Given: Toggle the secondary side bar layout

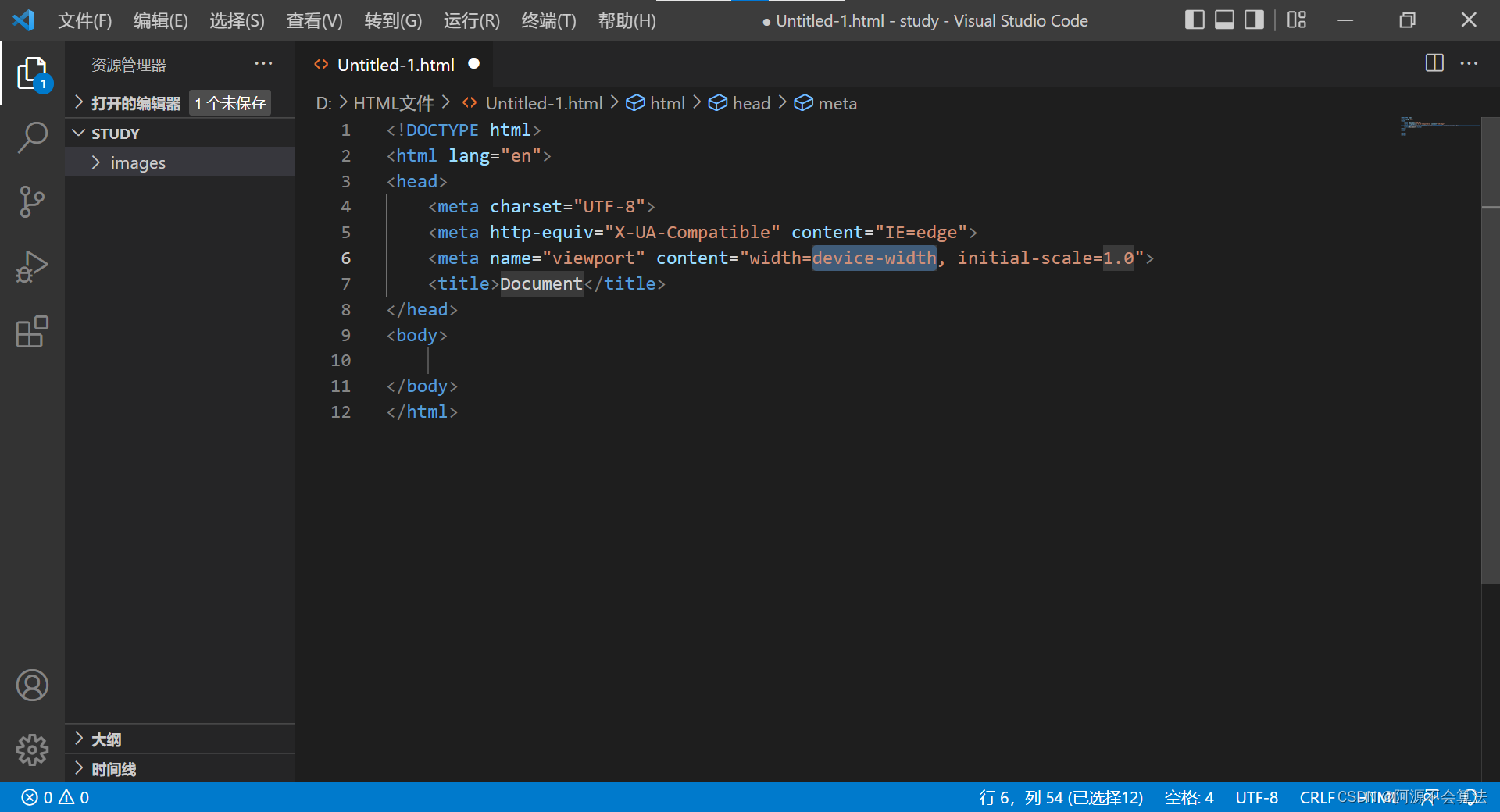Looking at the screenshot, I should [1254, 20].
